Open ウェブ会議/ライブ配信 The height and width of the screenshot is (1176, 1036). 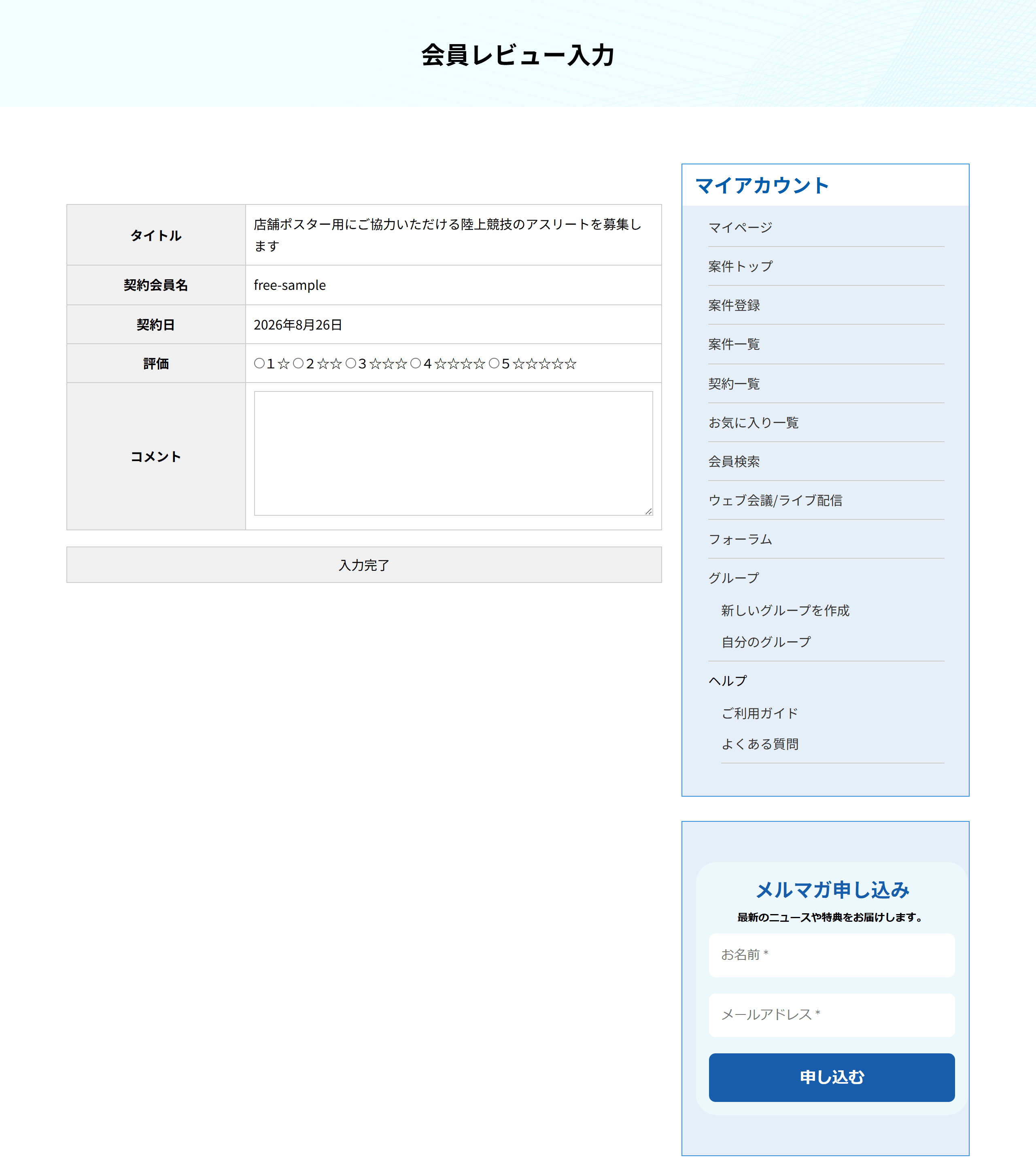pos(775,500)
